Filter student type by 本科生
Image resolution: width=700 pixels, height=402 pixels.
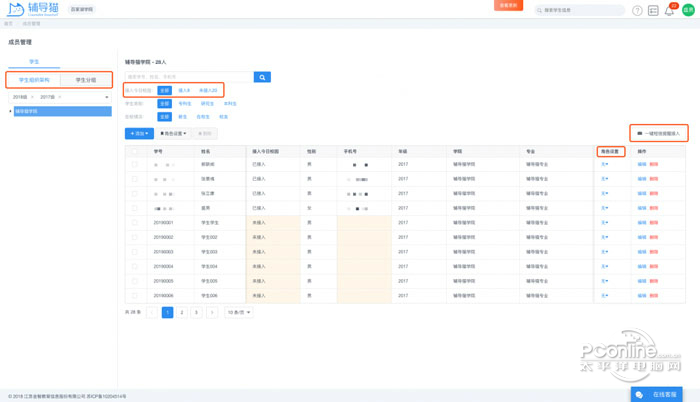tap(230, 104)
